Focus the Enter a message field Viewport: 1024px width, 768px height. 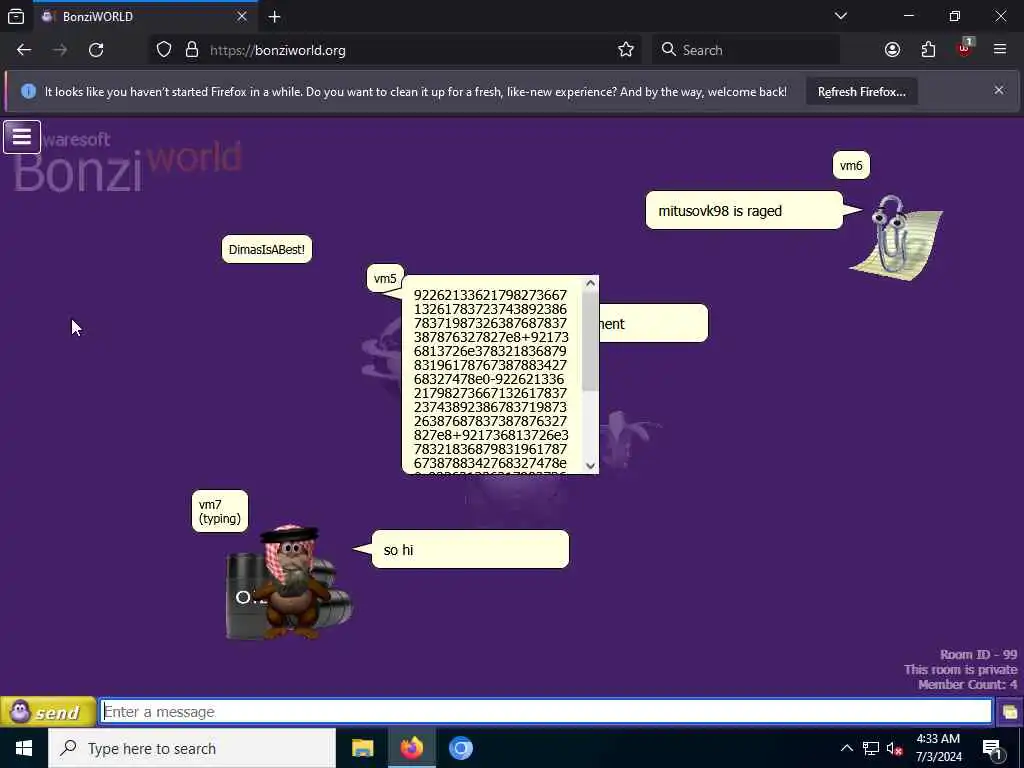click(546, 711)
